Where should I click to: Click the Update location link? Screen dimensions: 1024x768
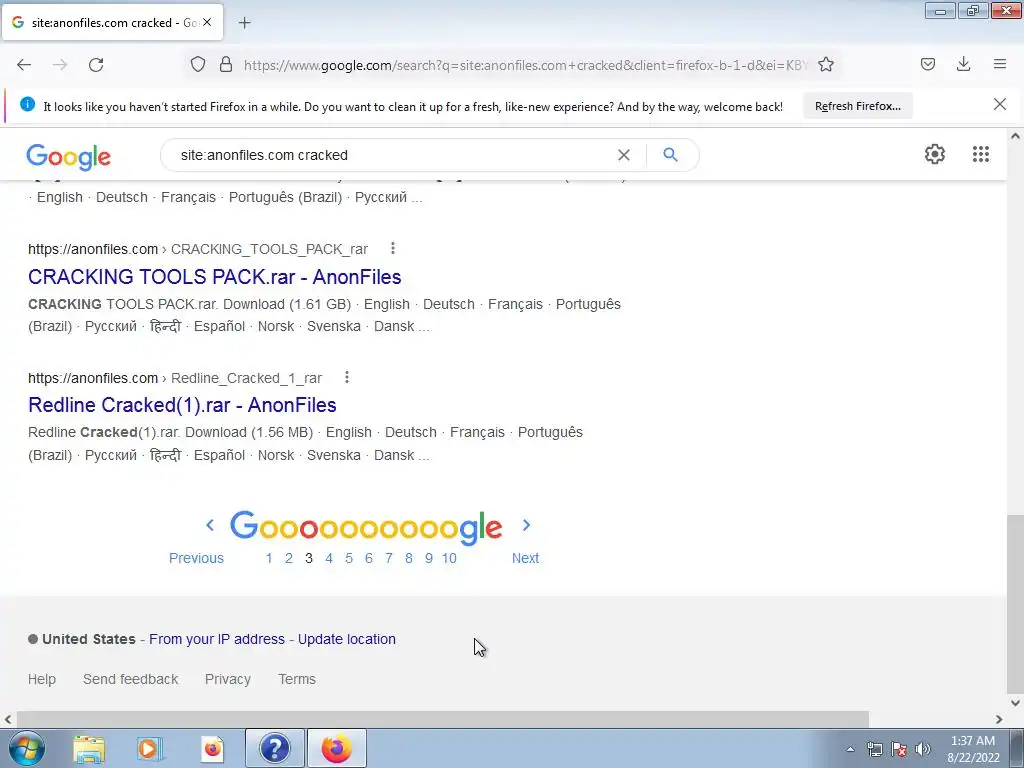click(347, 639)
